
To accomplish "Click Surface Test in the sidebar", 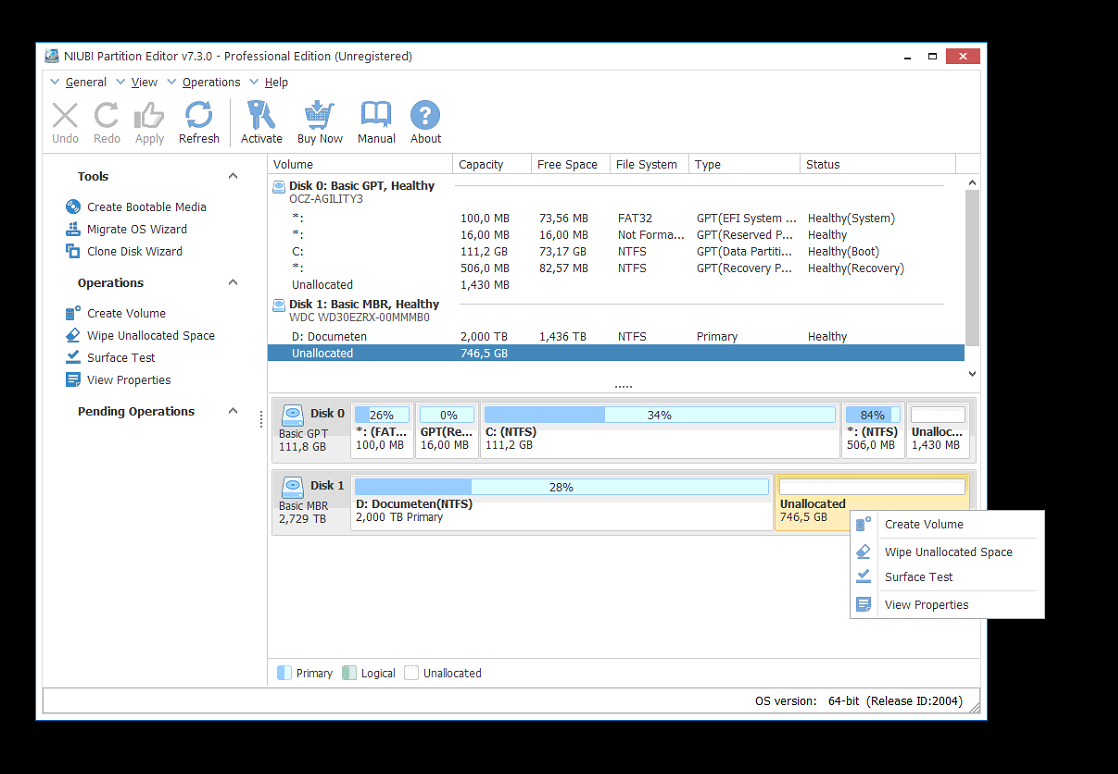I will 121,358.
